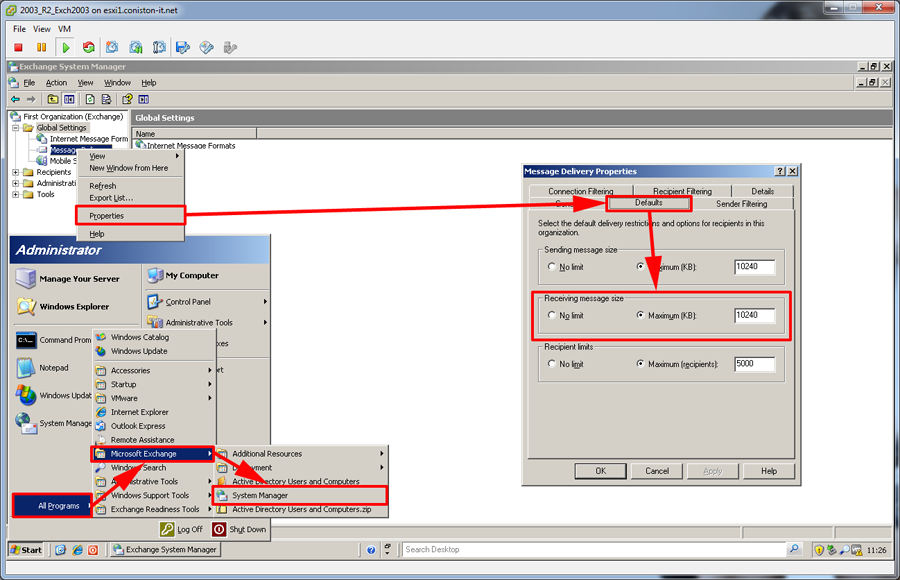Select Maximum (KB) under Receiving message size

640,315
